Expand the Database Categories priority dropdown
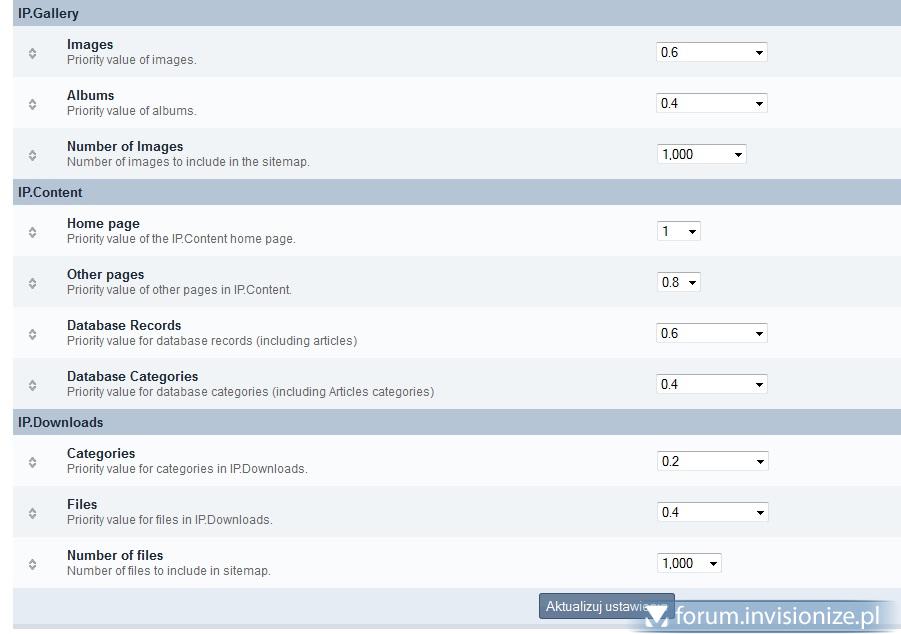Screen dimensions: 901x634 (x=711, y=385)
